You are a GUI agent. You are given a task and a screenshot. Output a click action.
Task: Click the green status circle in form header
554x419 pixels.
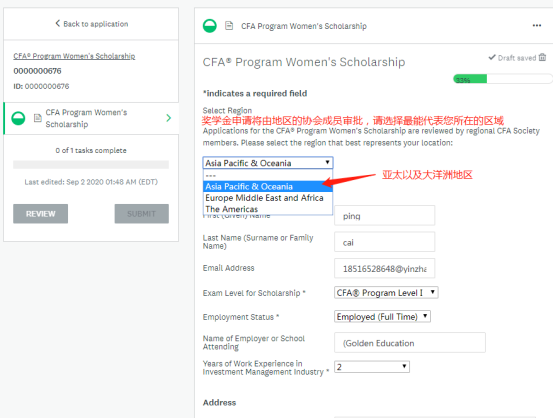tap(210, 26)
